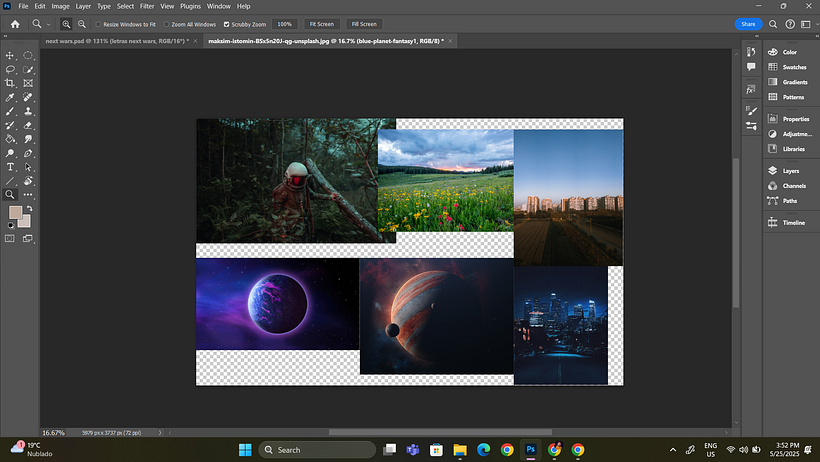
Task: Activate Zoom Out mode in options bar
Action: click(x=82, y=24)
